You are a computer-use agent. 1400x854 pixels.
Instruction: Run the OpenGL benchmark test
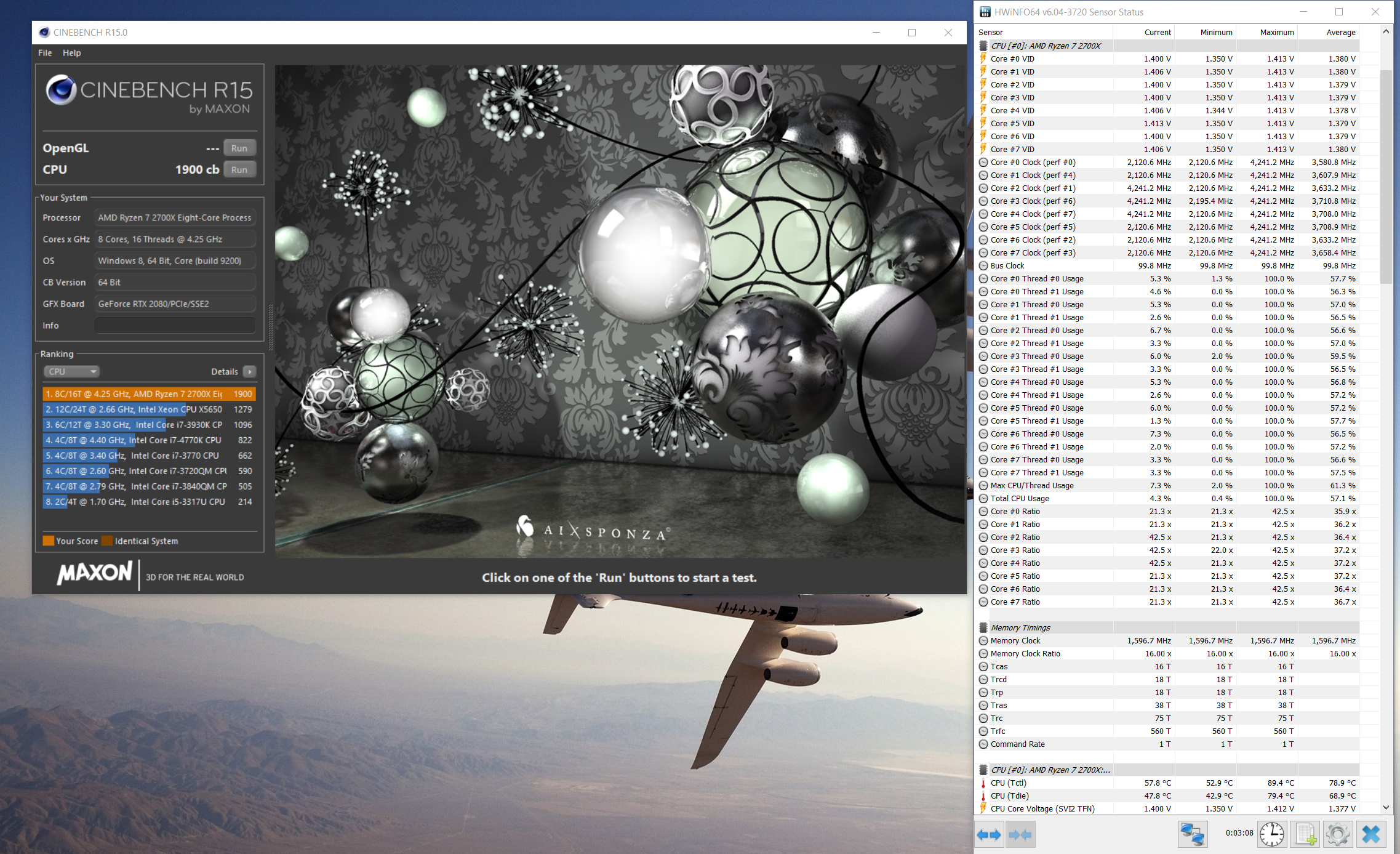[x=239, y=148]
